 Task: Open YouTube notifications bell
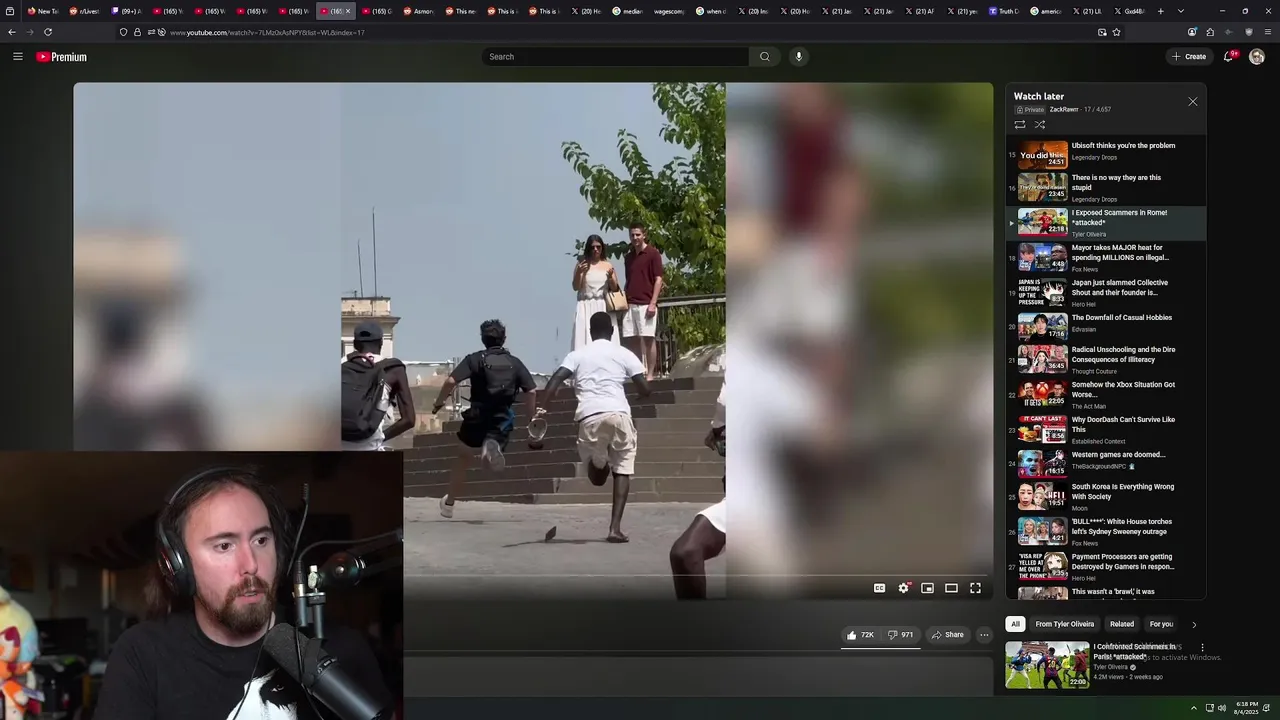[1229, 57]
